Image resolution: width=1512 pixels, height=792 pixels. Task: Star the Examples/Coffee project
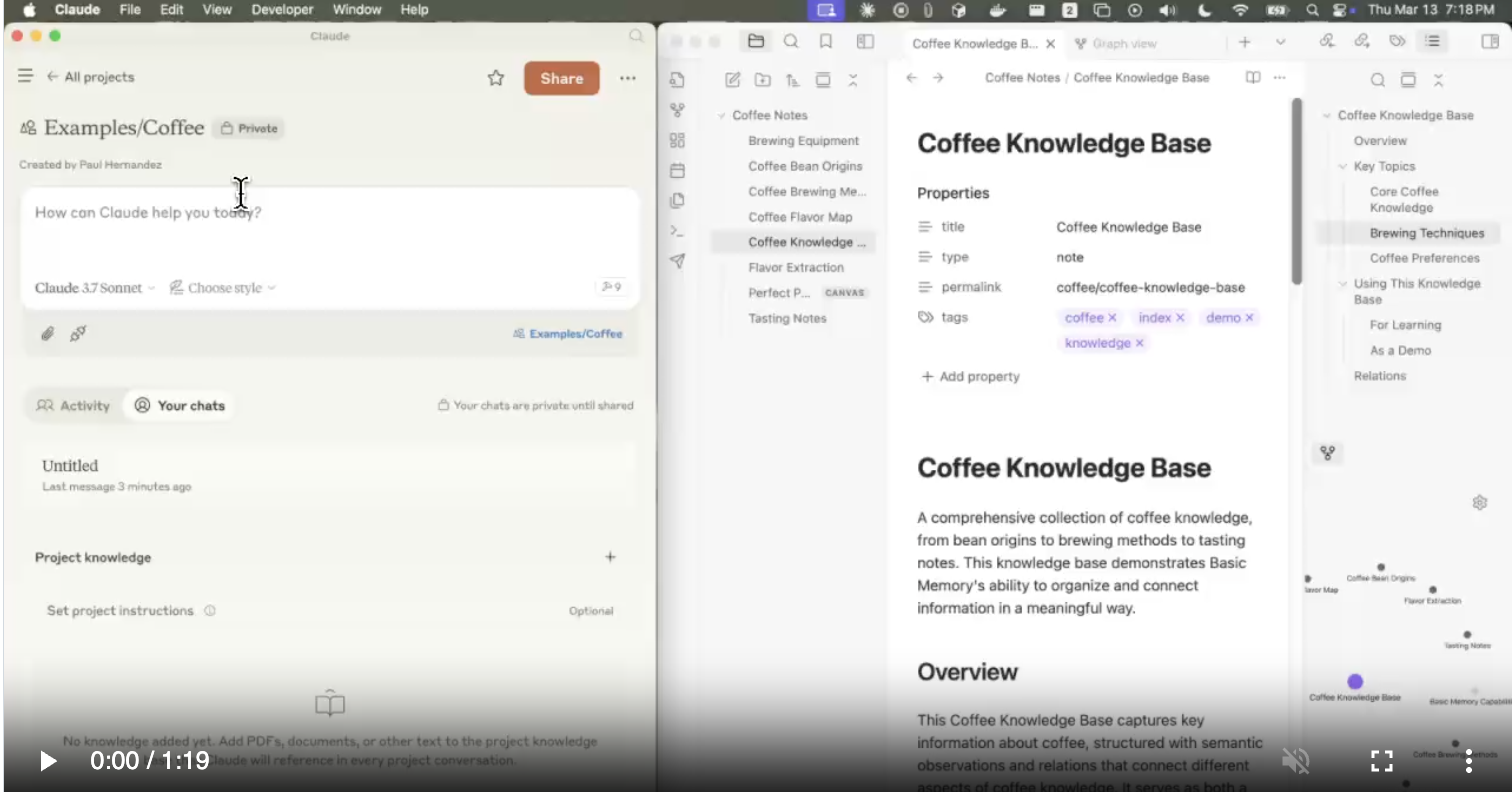[x=495, y=78]
